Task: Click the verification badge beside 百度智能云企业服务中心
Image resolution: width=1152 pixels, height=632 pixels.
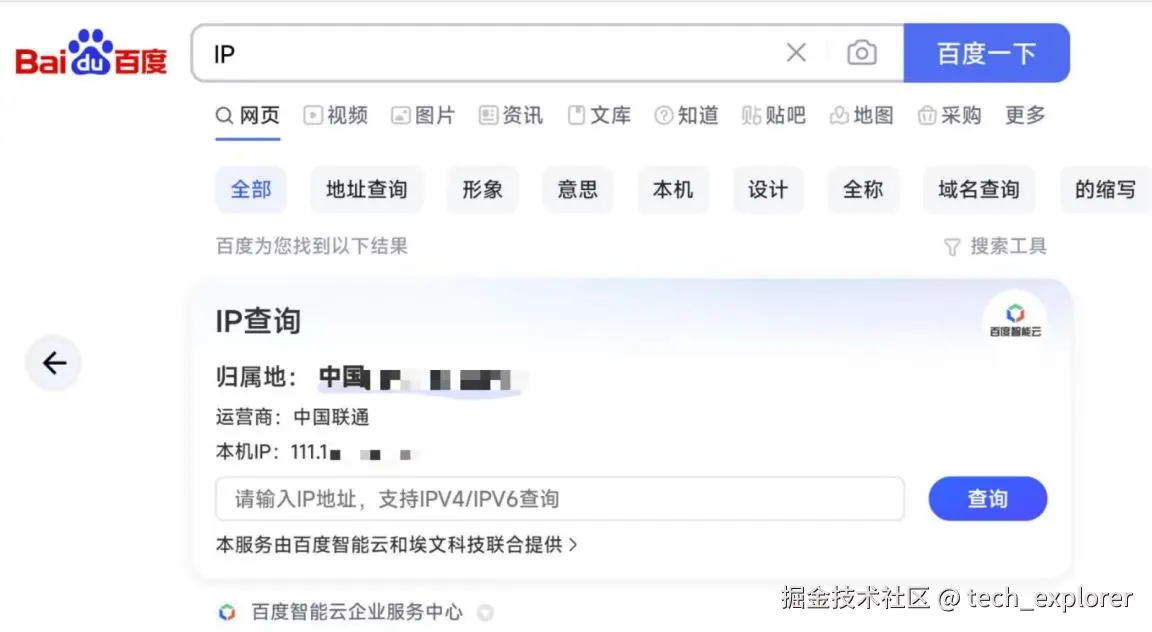Action: tap(485, 612)
